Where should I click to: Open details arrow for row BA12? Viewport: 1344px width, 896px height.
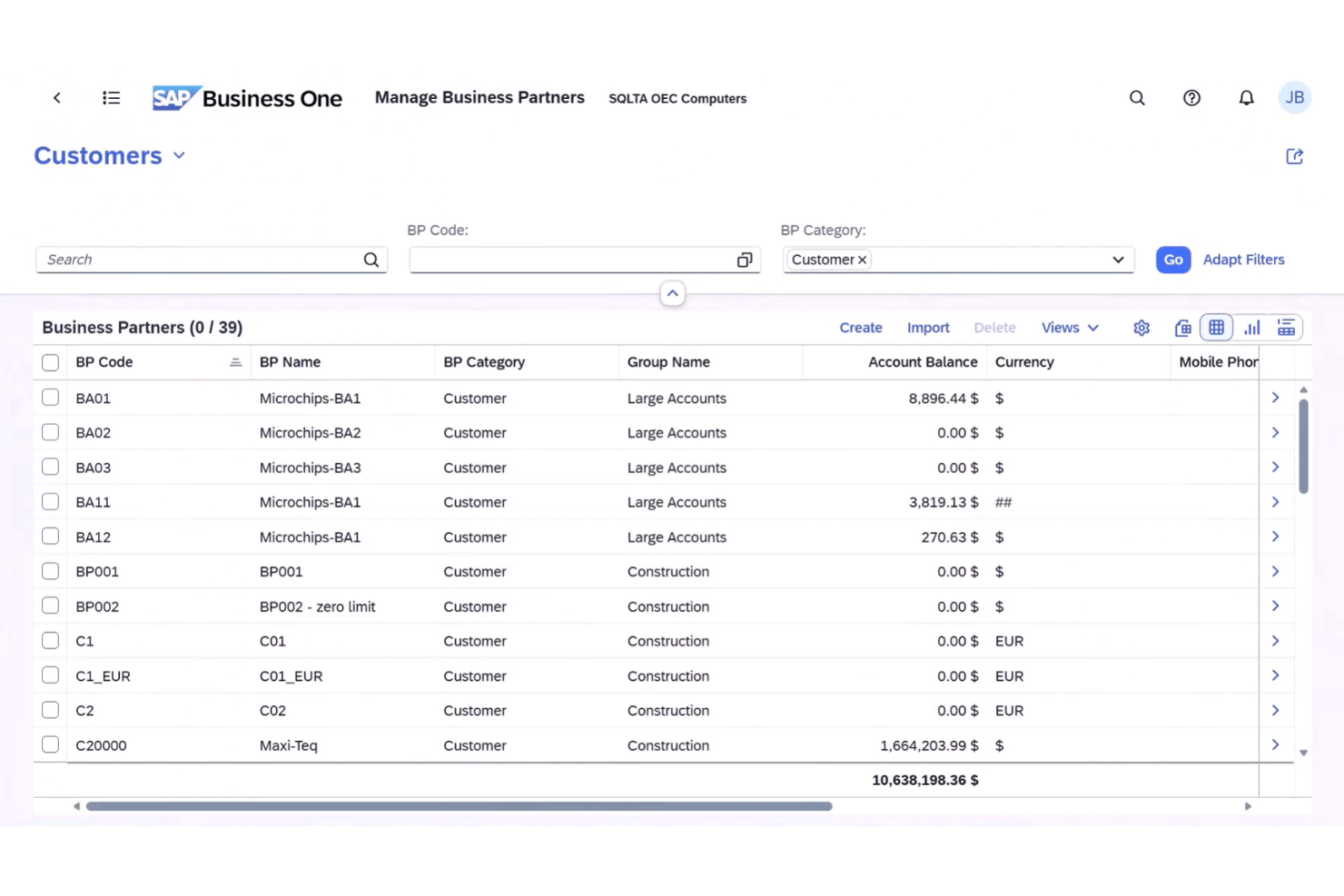point(1275,537)
